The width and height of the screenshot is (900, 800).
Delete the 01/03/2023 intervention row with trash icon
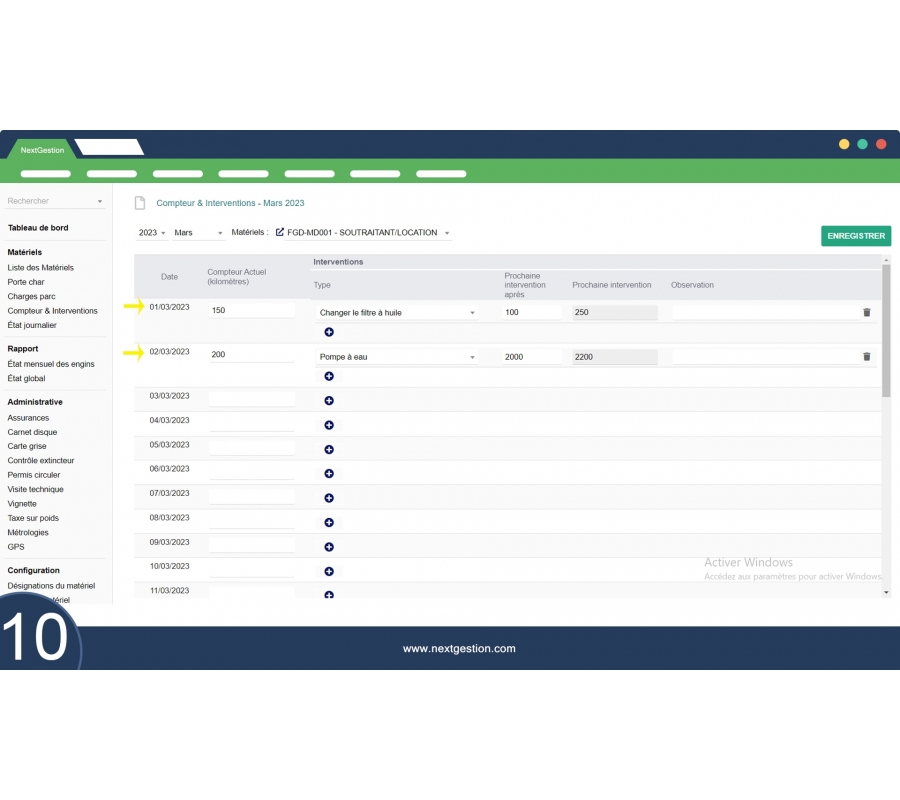(x=866, y=312)
